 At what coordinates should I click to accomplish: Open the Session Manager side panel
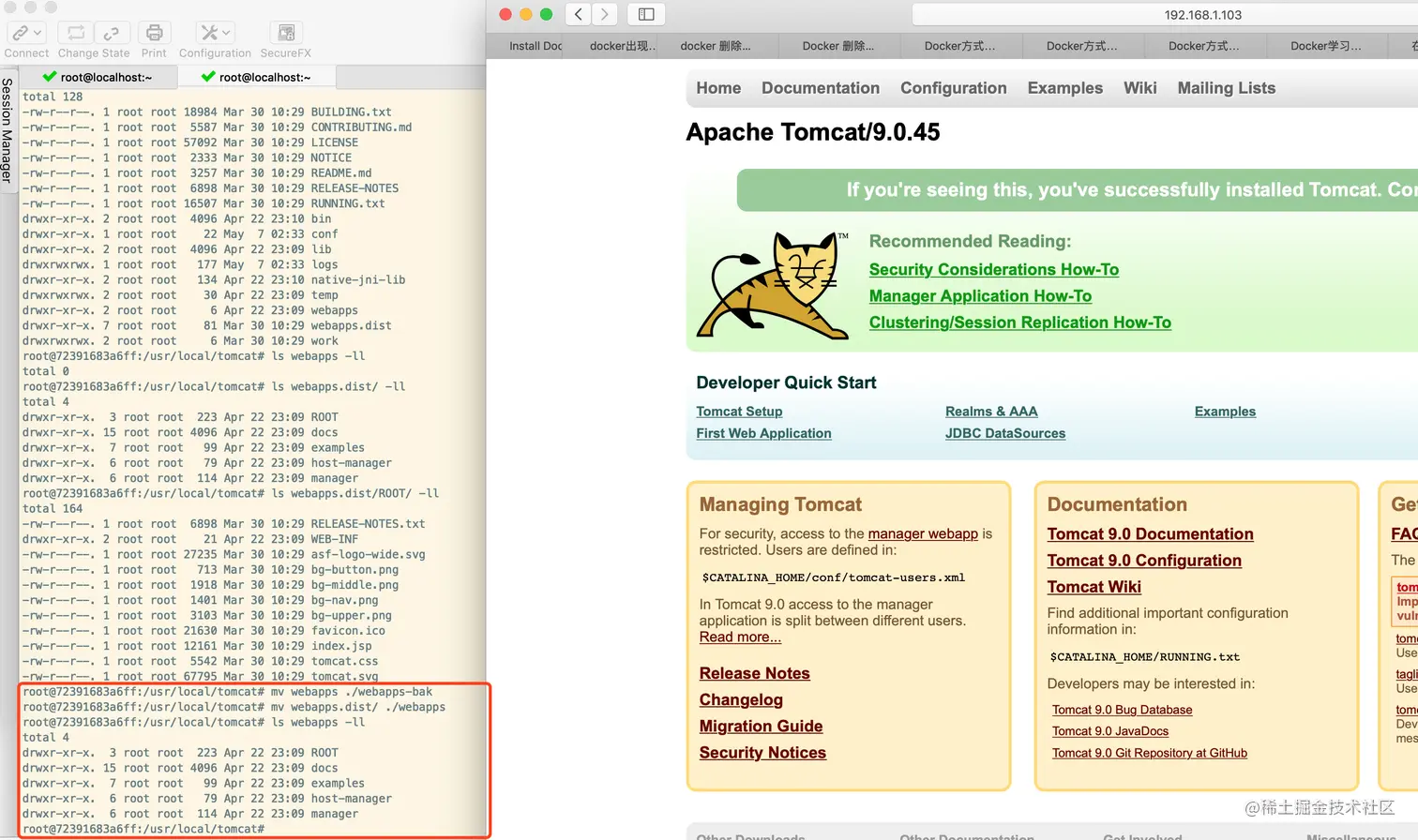tap(8, 131)
